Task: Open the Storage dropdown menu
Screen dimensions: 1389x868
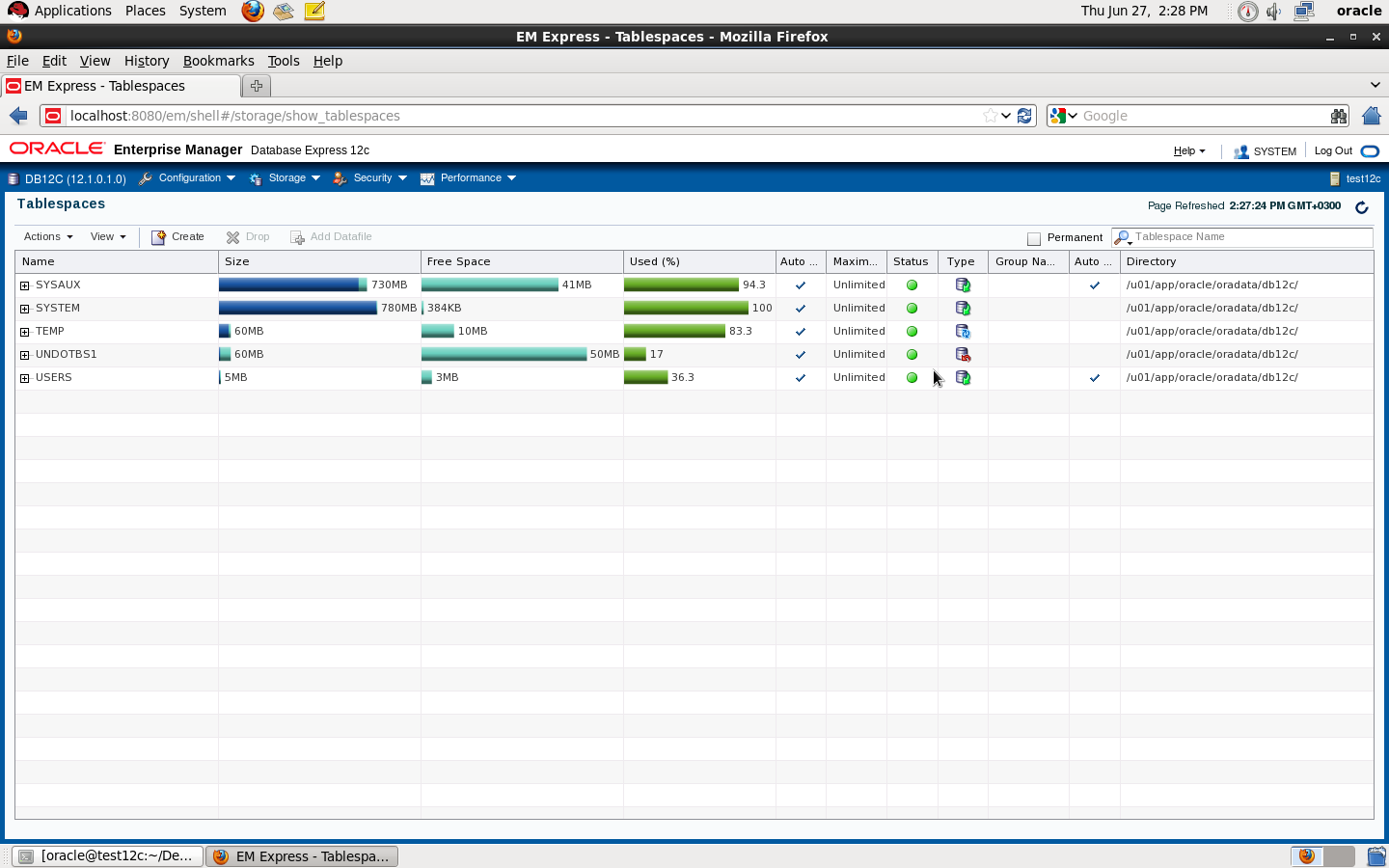Action: pyautogui.click(x=286, y=178)
